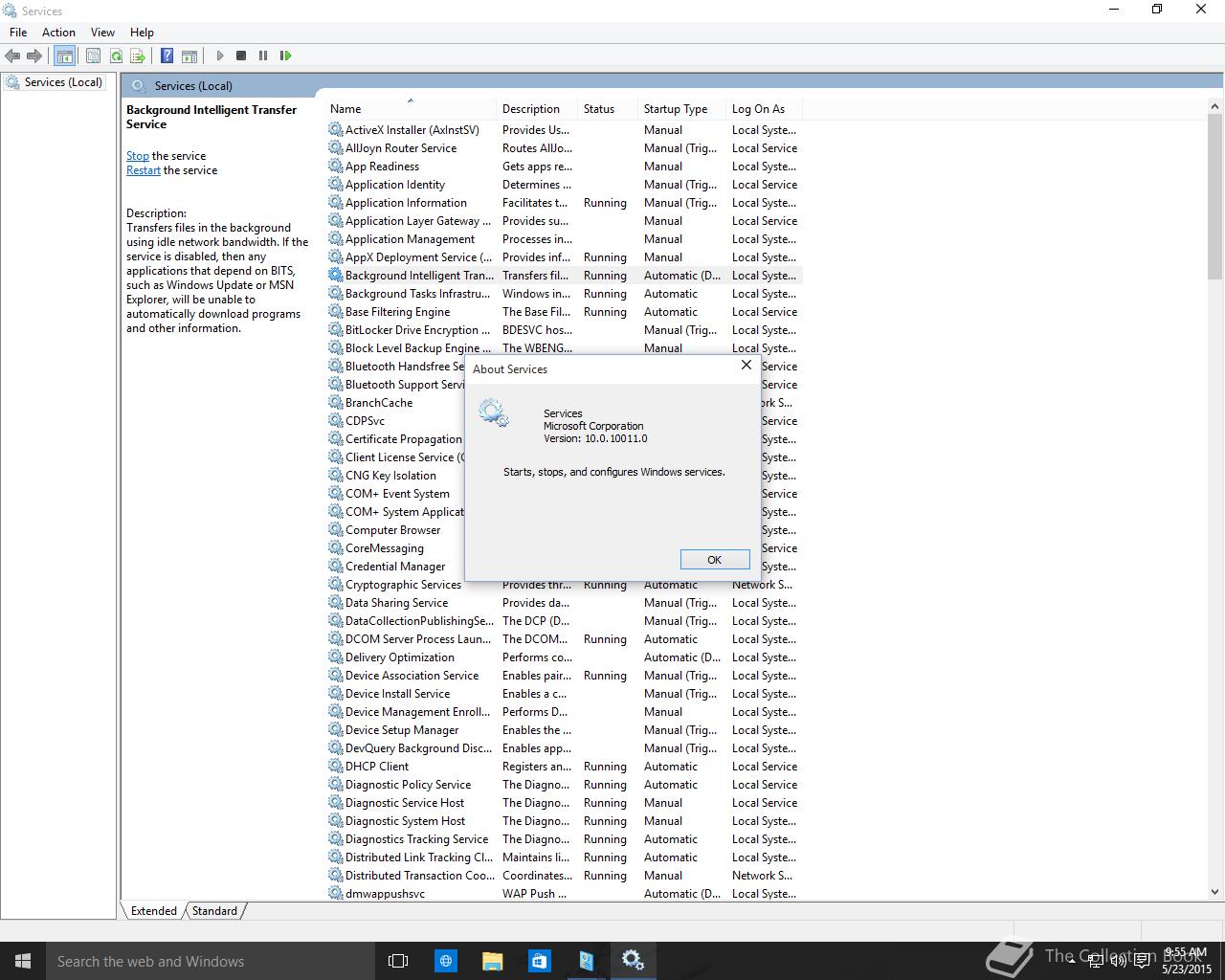Sort the list by the Name column header

(x=412, y=109)
